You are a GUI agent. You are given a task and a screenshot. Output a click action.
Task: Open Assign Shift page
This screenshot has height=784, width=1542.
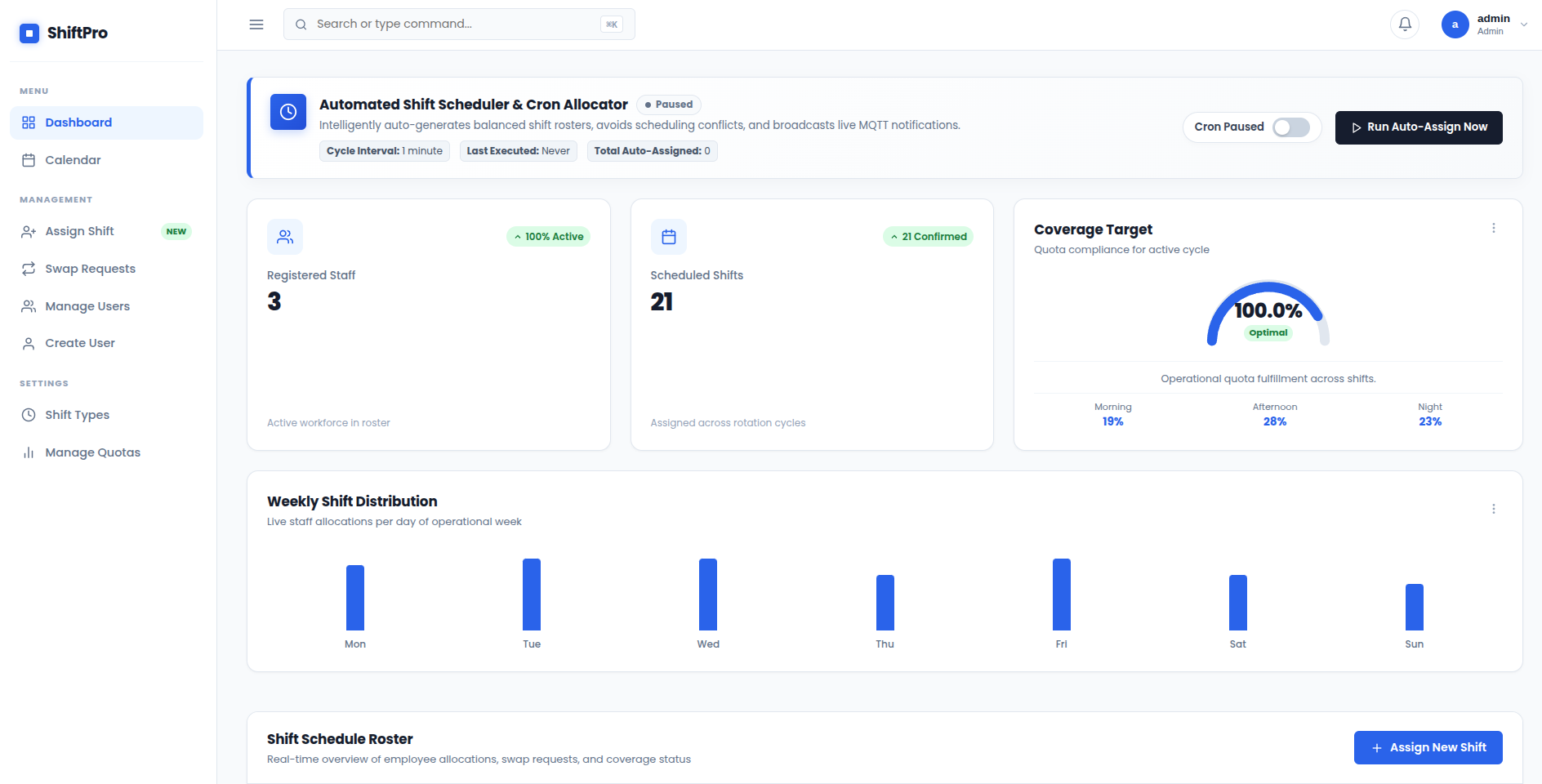click(x=106, y=231)
